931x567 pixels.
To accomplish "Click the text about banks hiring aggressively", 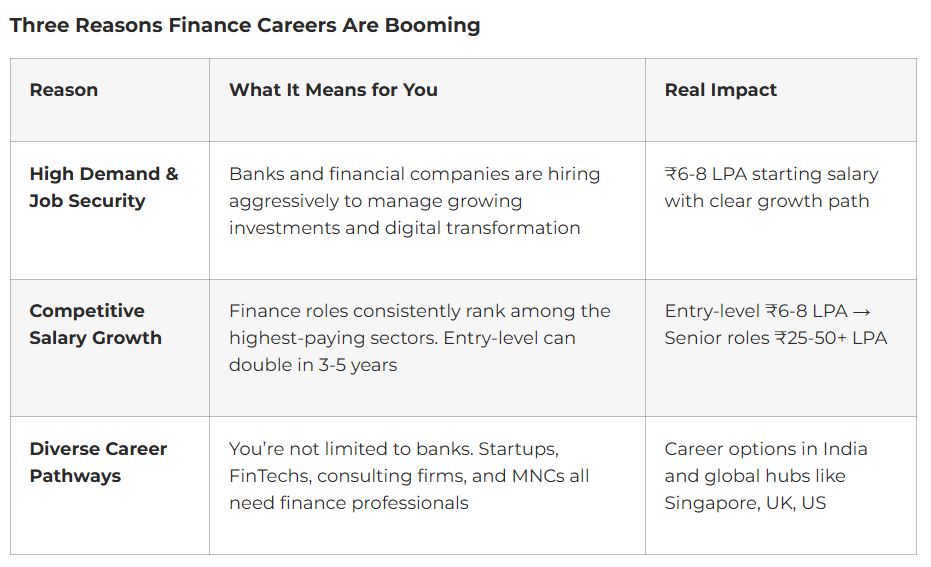I will pyautogui.click(x=414, y=174).
